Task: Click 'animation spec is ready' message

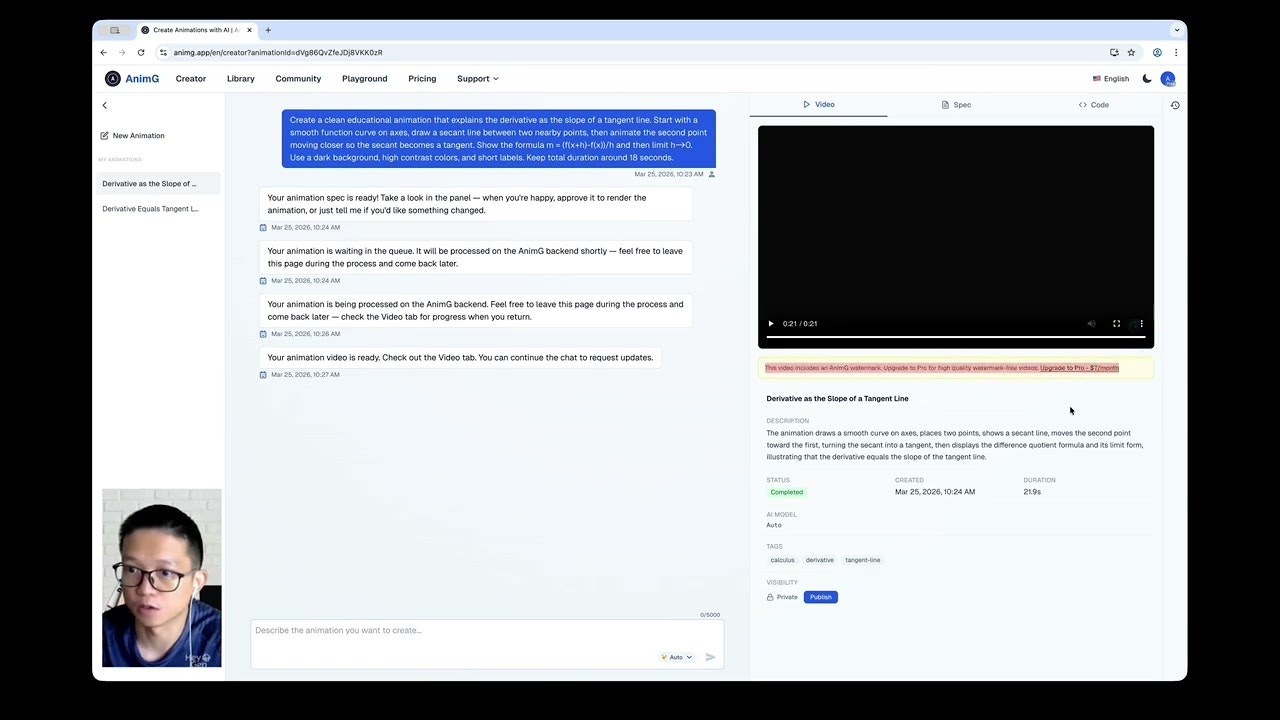Action: [x=476, y=204]
